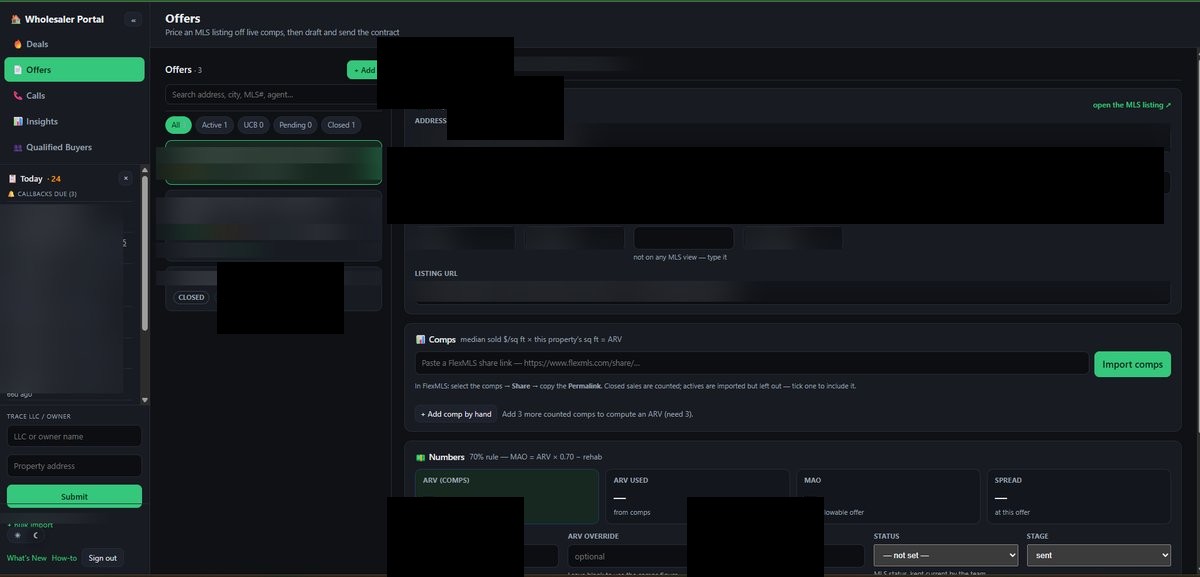Click the ARV USED card
The width and height of the screenshot is (1200, 577).
click(x=697, y=496)
